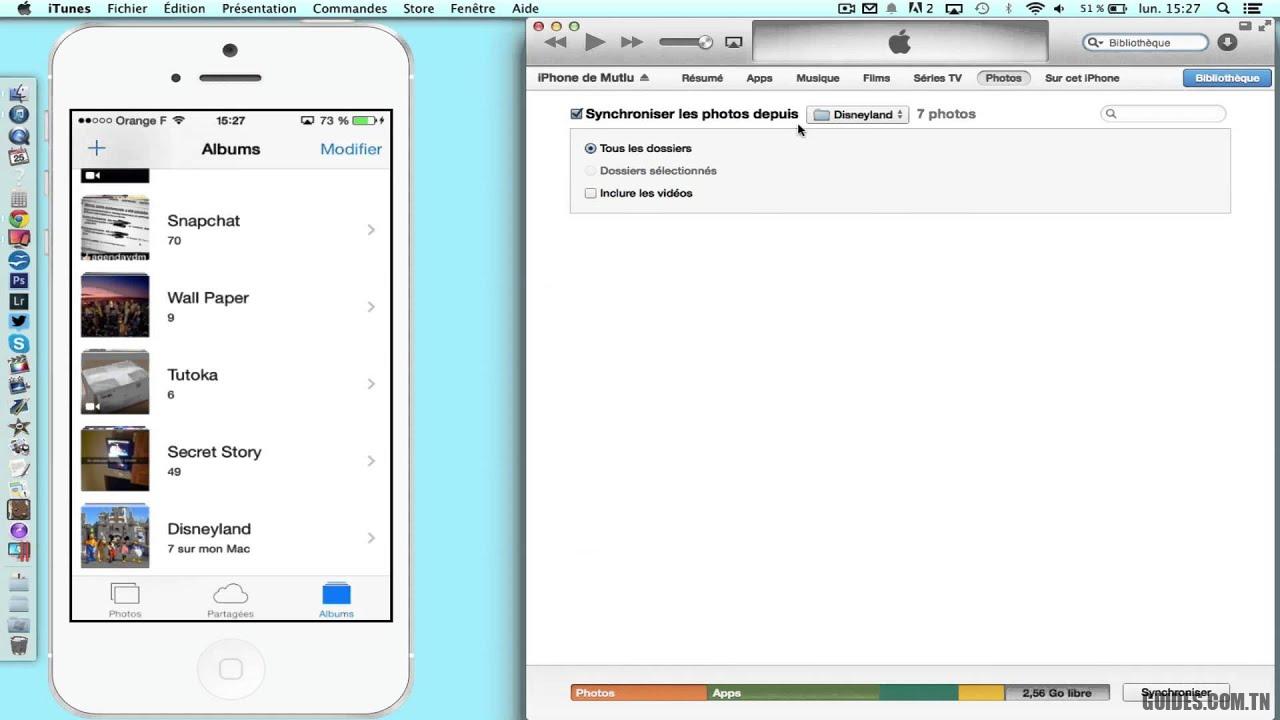Enable Inclure les vidéos checkbox

click(591, 193)
